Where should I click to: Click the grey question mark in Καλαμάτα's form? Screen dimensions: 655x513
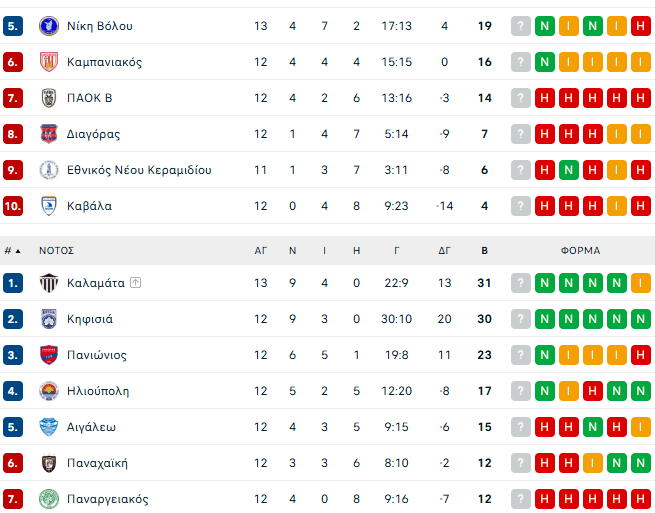(x=520, y=283)
